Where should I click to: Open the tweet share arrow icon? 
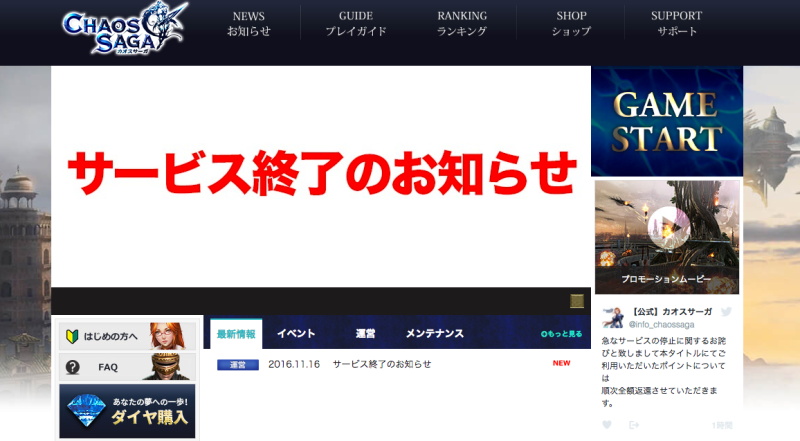click(634, 425)
